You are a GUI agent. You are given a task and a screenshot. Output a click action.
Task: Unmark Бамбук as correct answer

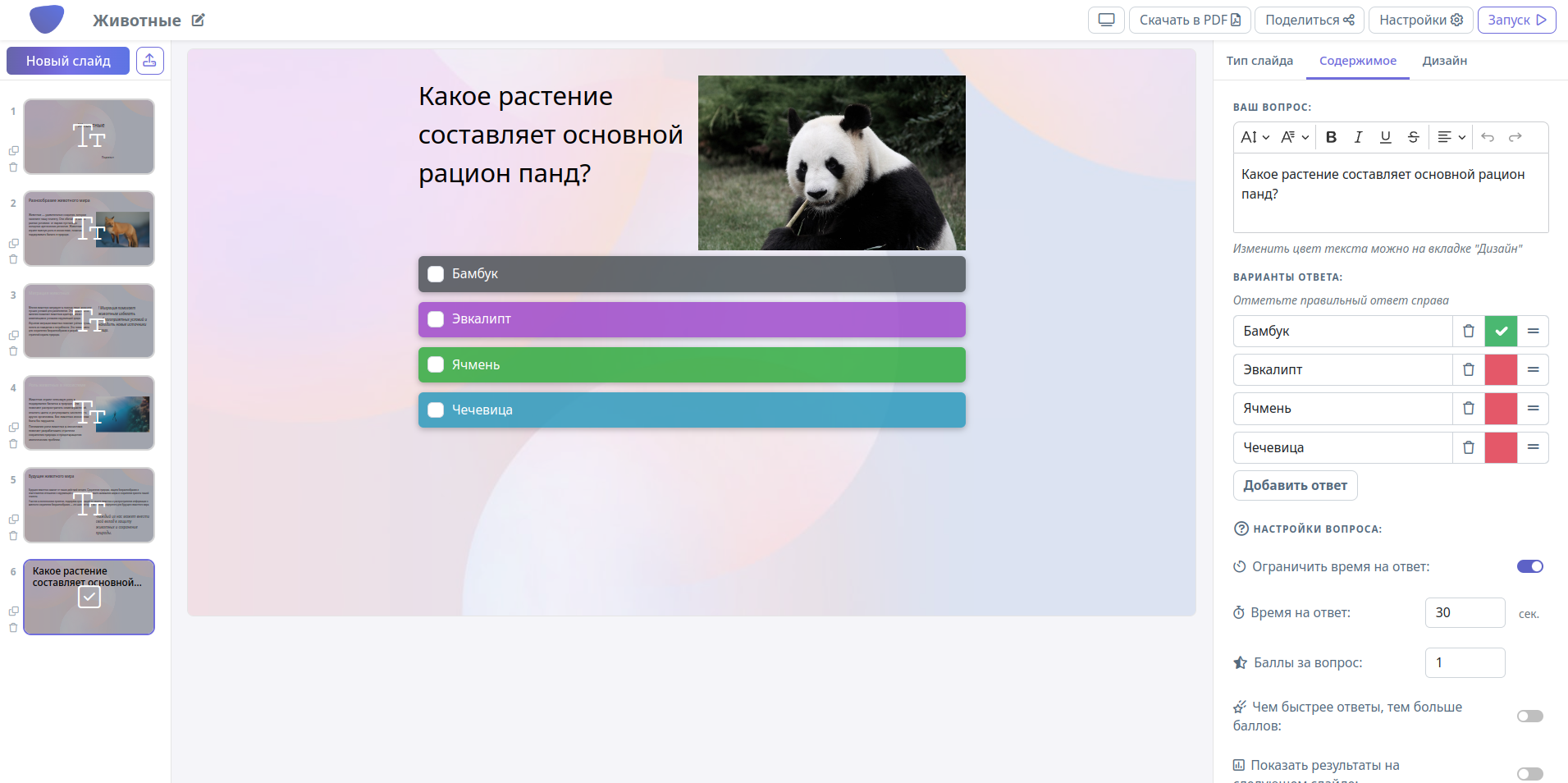click(1501, 331)
